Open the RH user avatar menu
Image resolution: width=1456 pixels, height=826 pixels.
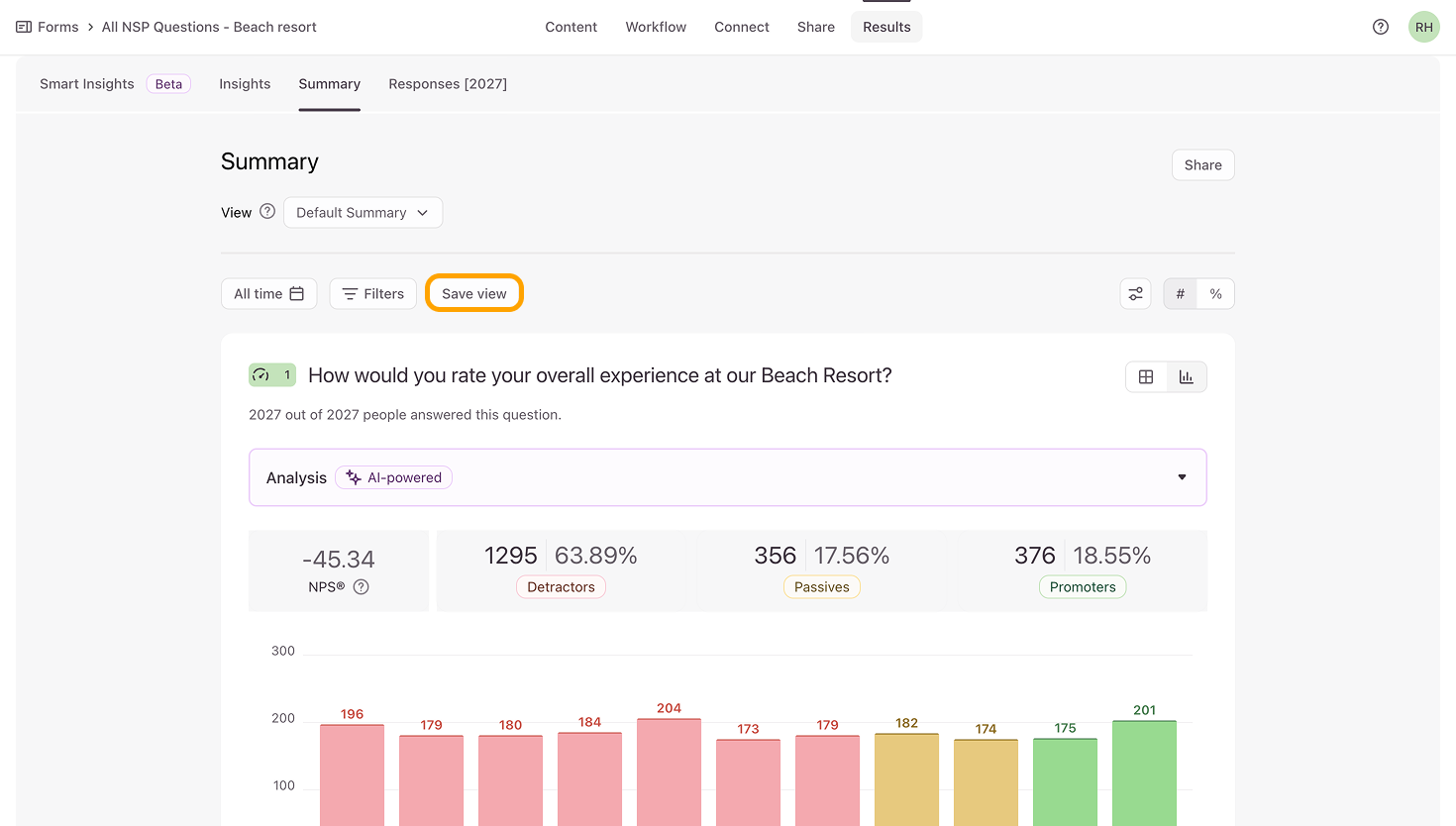(x=1423, y=27)
